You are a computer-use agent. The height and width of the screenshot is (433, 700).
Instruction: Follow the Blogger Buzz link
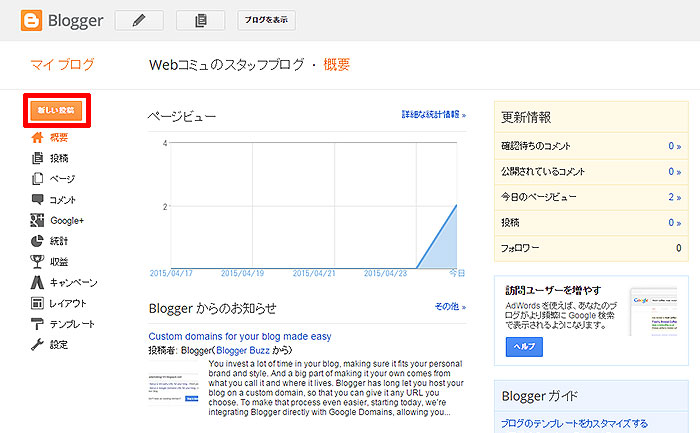tap(243, 350)
